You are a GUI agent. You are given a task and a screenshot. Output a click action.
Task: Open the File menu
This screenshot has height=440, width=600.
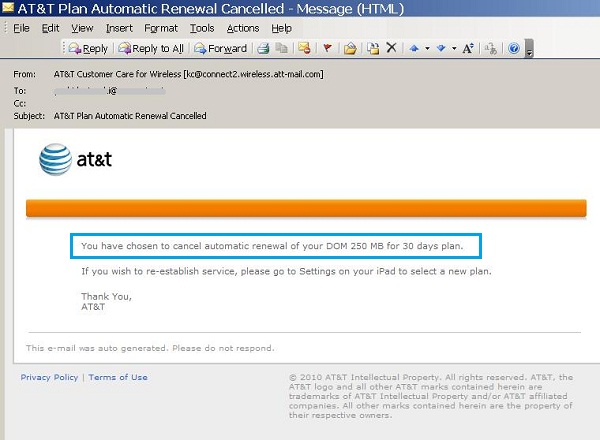pyautogui.click(x=21, y=28)
